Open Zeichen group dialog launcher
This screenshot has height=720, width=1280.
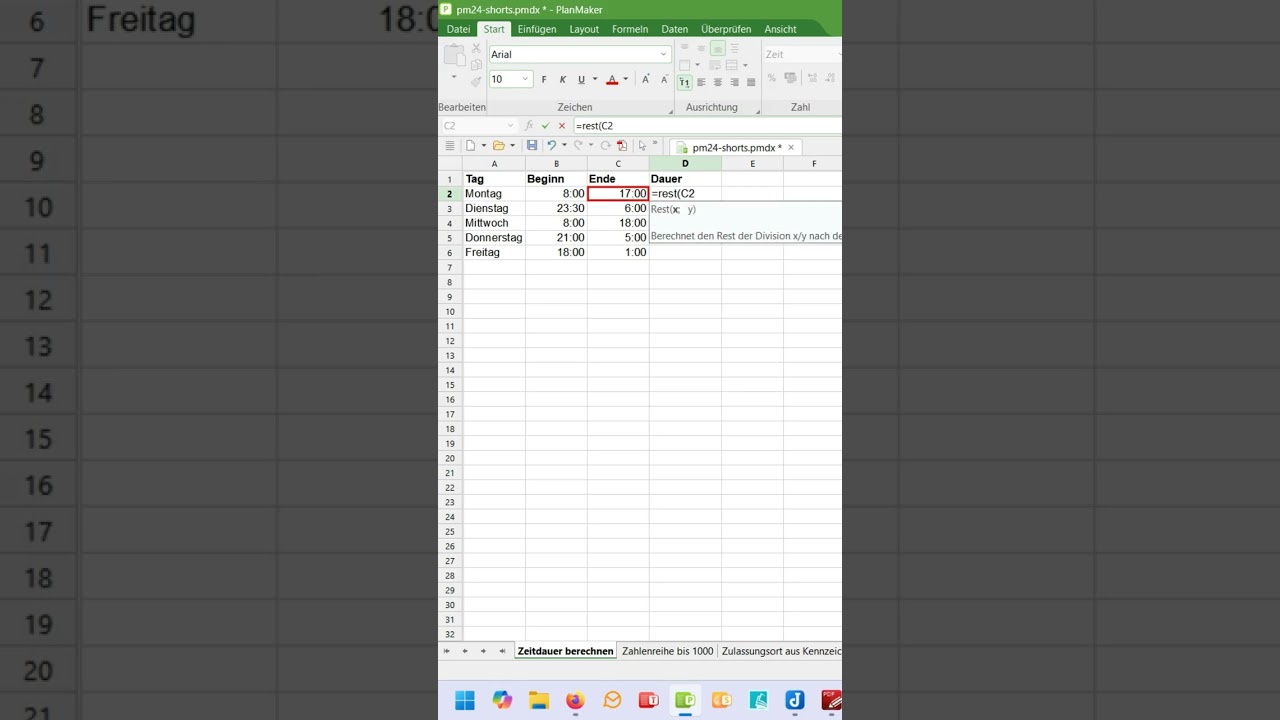(x=671, y=112)
